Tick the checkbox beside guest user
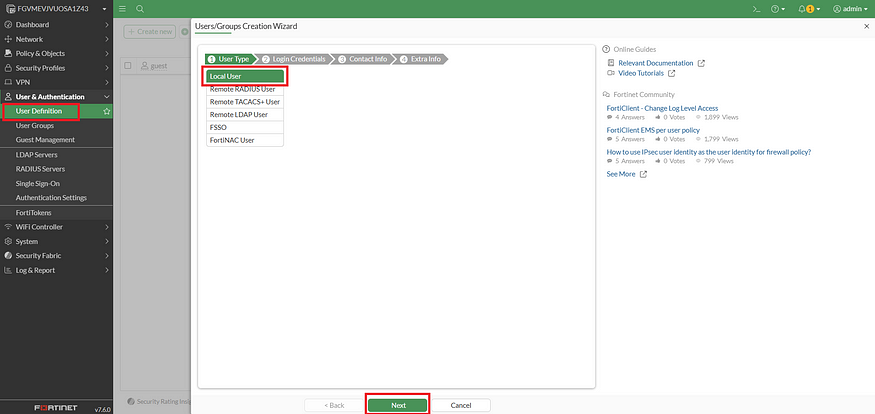Screen dimensions: 875x414 pyautogui.click(x=128, y=66)
